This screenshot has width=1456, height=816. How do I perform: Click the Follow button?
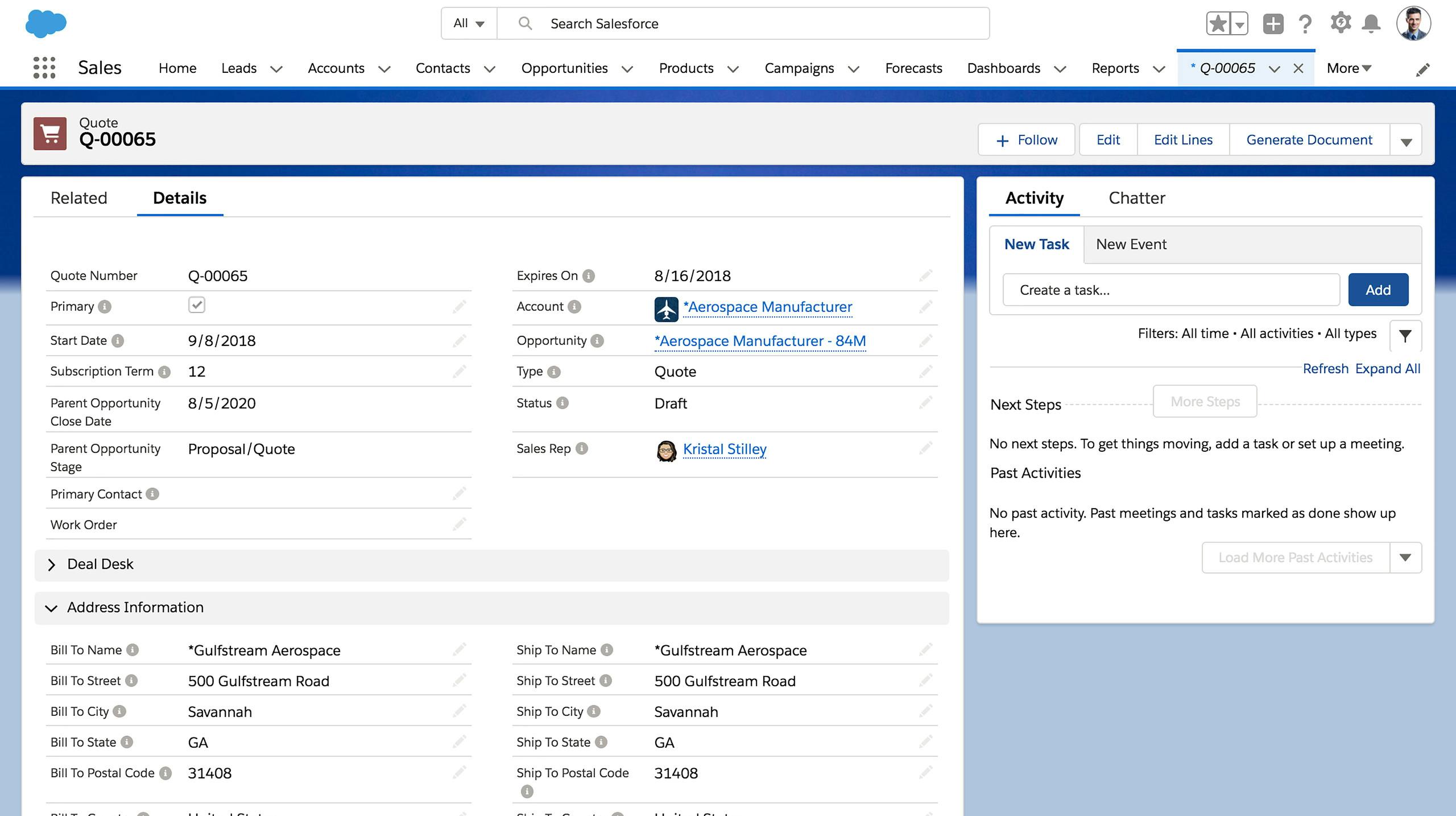pyautogui.click(x=1027, y=140)
